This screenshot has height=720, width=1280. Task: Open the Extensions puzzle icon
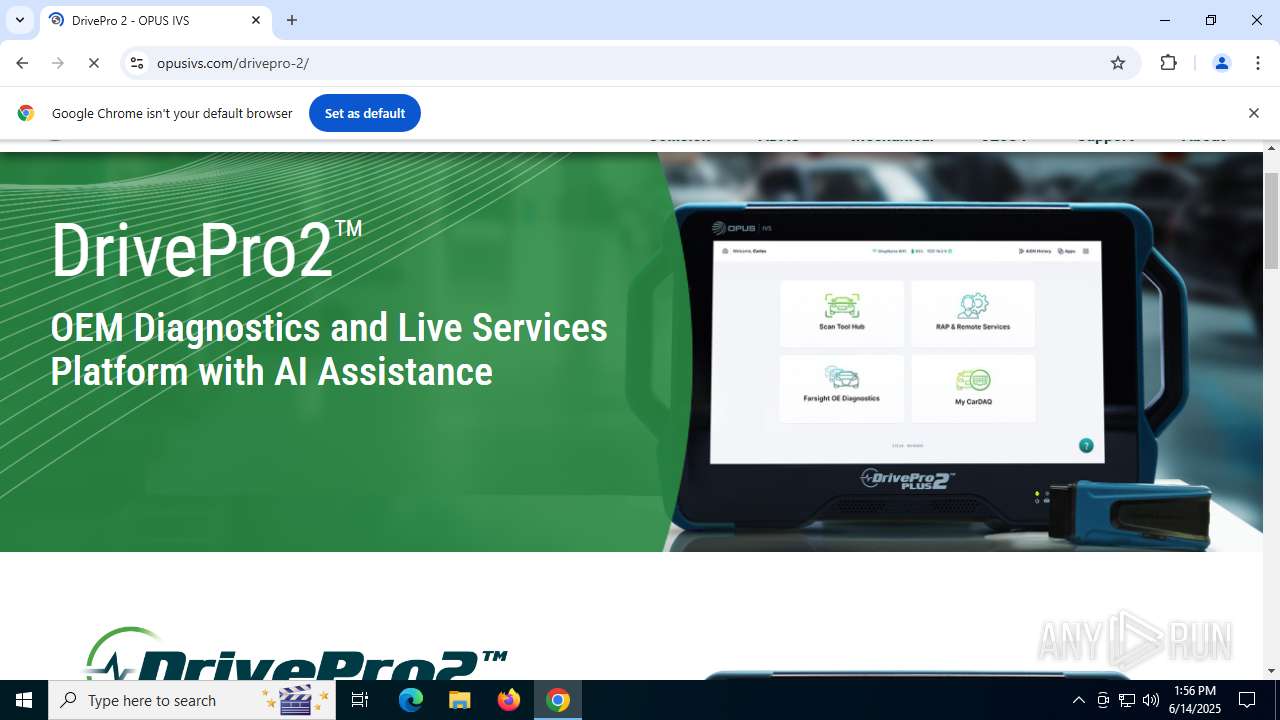(x=1168, y=63)
